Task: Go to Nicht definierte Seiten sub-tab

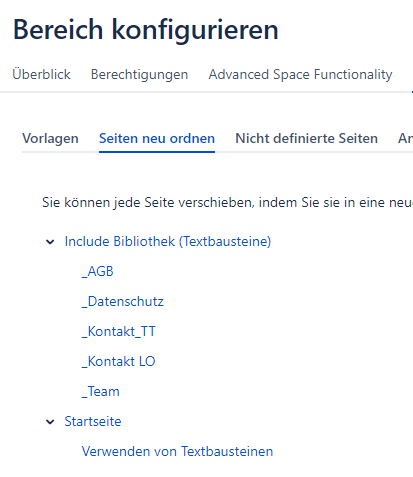Action: pos(306,138)
